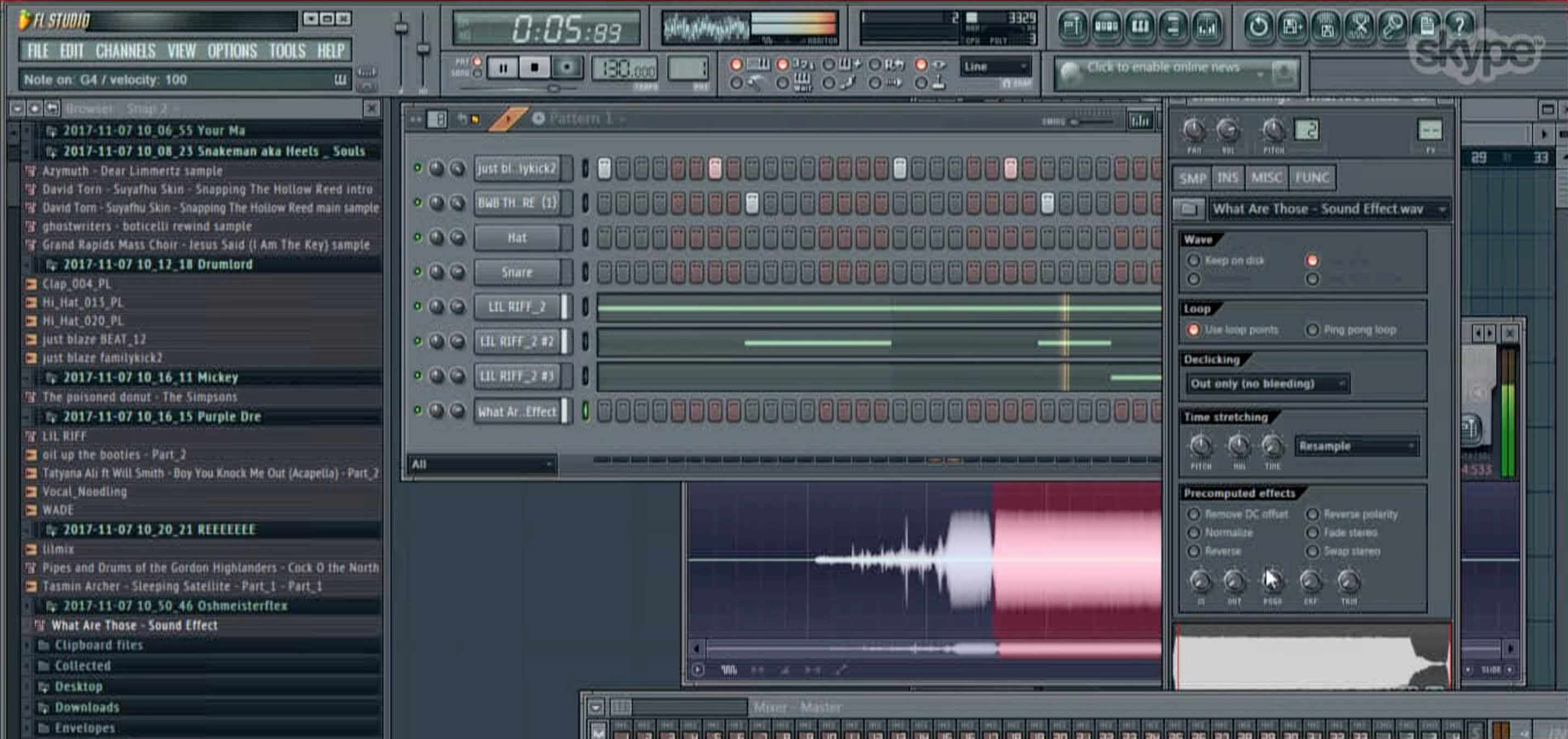
Task: Select the Snare channel button
Action: tap(517, 272)
